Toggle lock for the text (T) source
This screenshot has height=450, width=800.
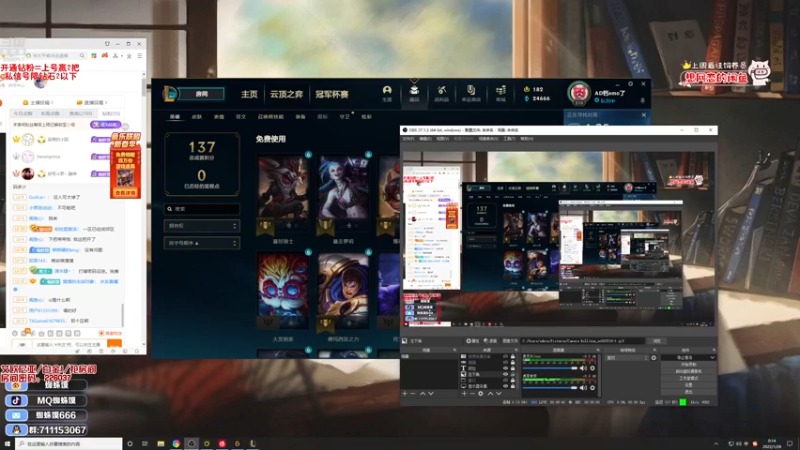[x=513, y=368]
